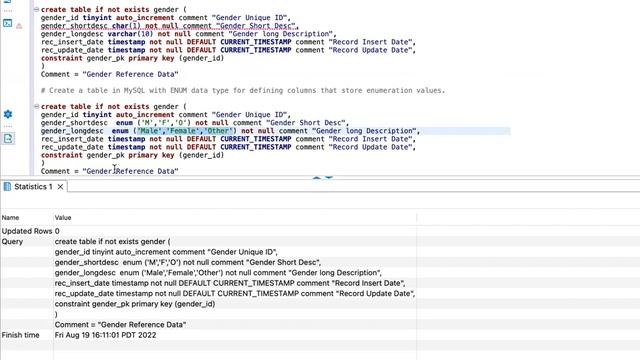Select the value Fri Aug 19 16:11:01 PDT 2022
The width and height of the screenshot is (640, 360).
point(105,335)
